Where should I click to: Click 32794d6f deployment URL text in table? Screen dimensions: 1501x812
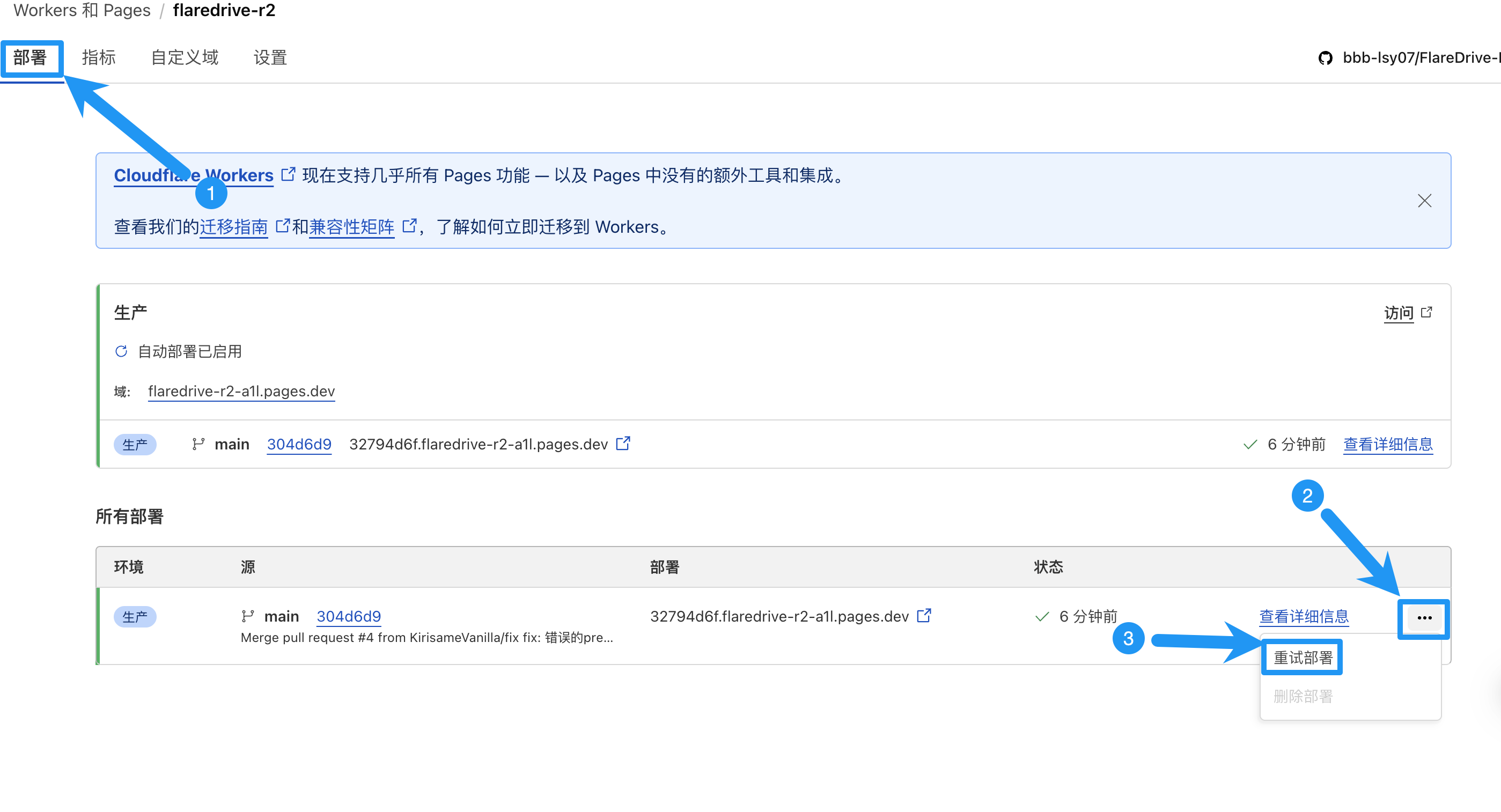pyautogui.click(x=779, y=616)
